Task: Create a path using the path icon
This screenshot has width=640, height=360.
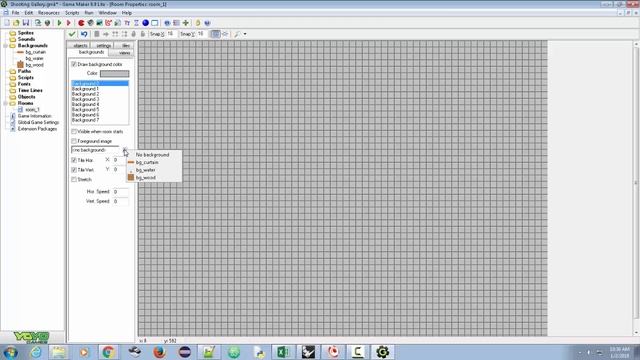Action: [x=108, y=23]
